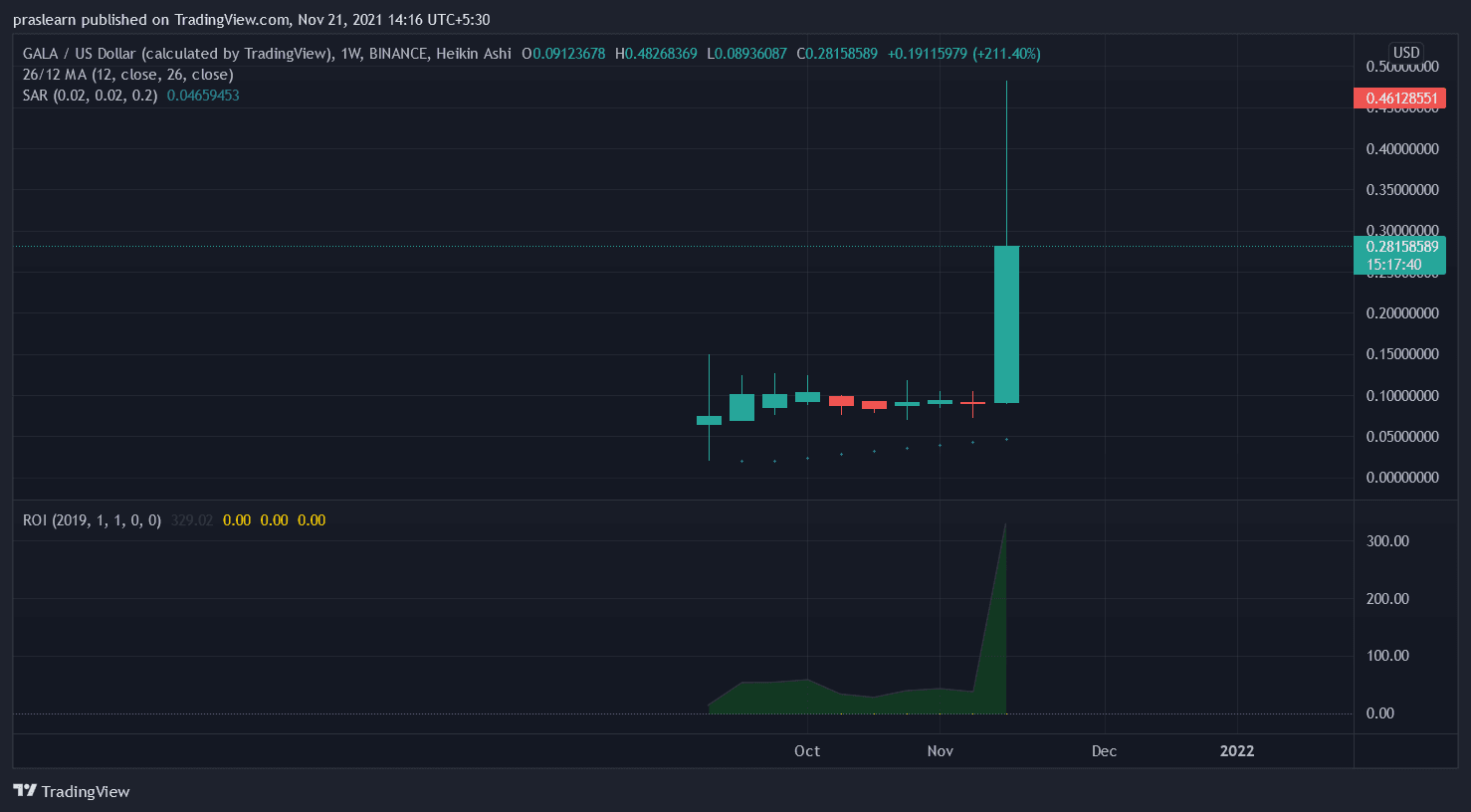This screenshot has height=812, width=1471.
Task: Click the peak of the ROI area plot
Action: point(1005,525)
